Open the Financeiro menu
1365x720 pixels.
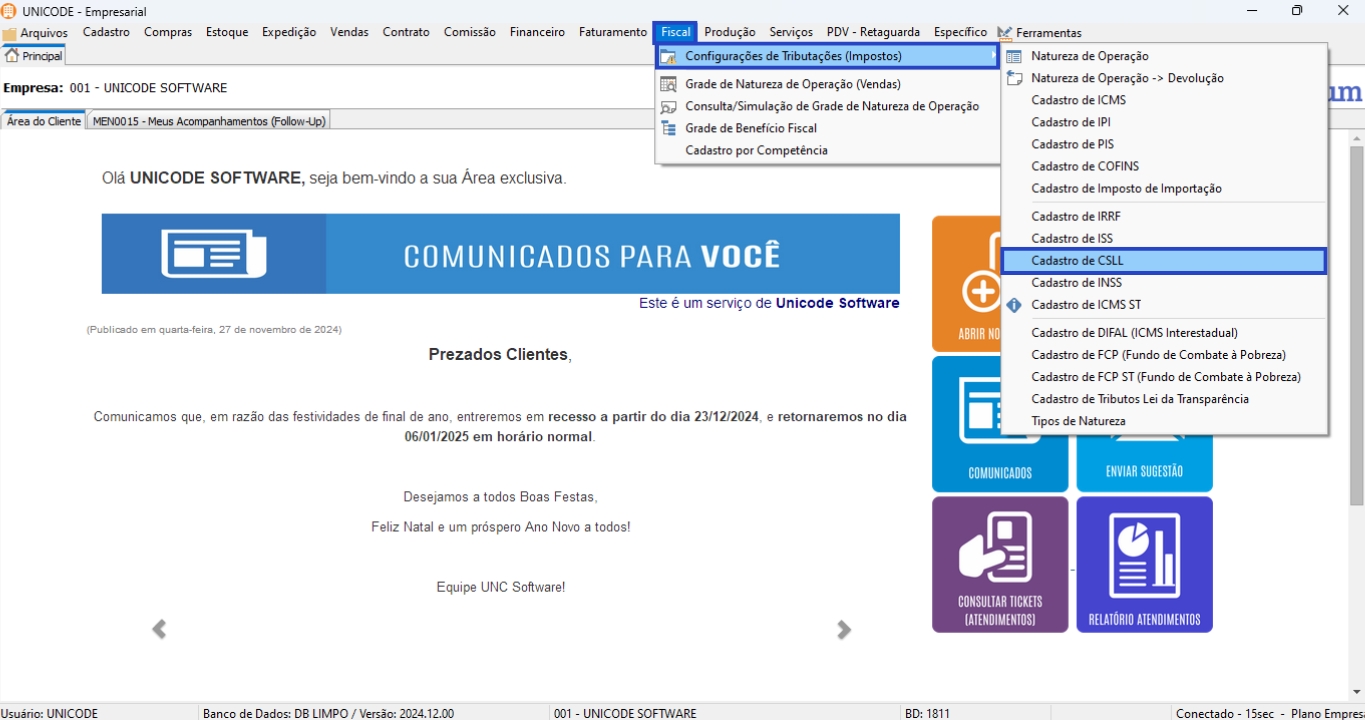[537, 32]
